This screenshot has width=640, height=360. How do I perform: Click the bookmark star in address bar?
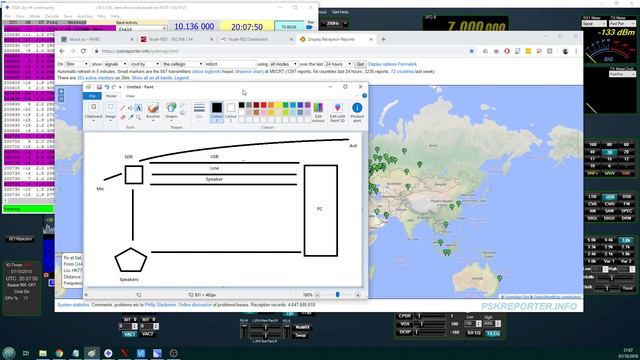point(471,51)
